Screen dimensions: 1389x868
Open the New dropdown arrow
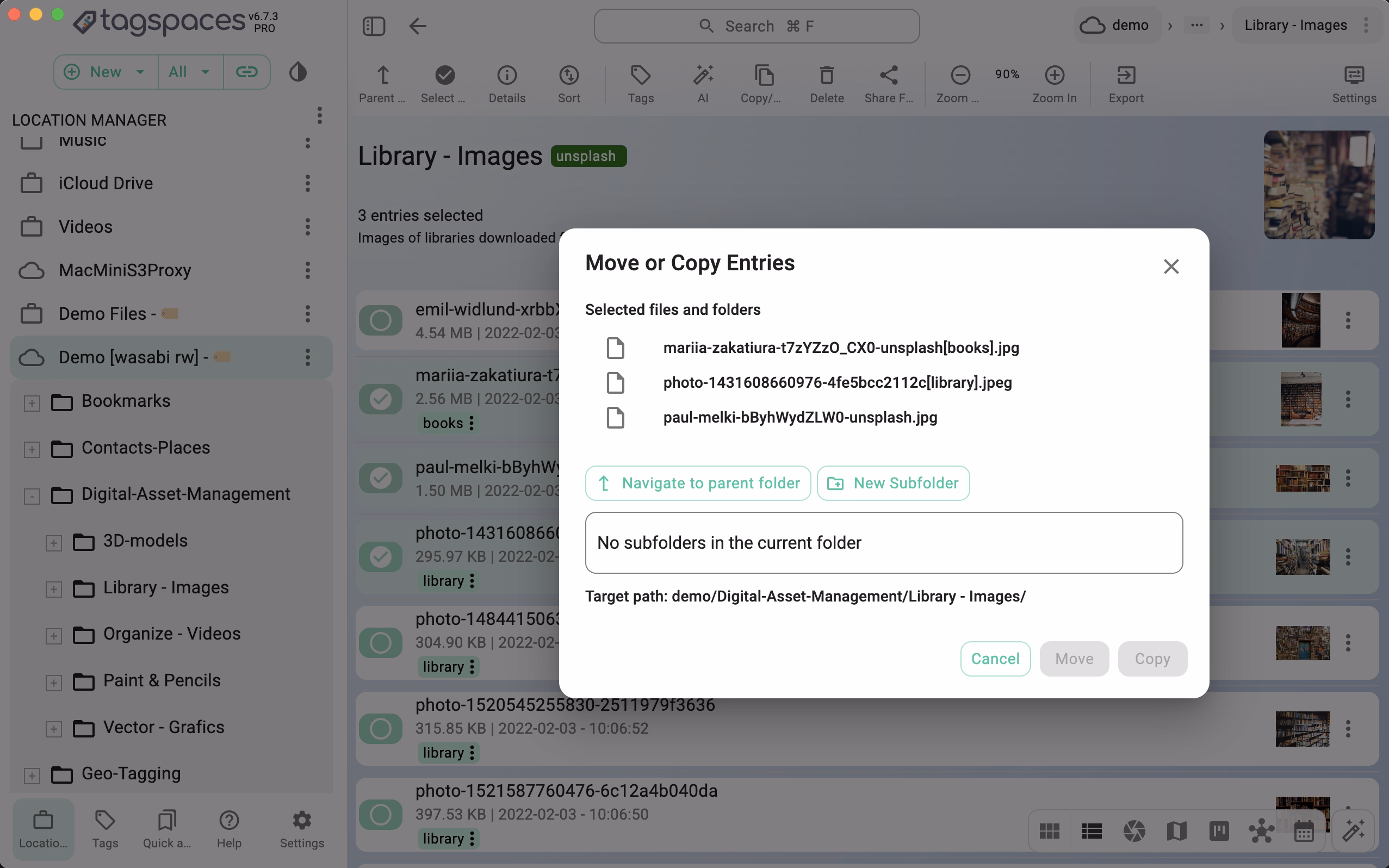[140, 72]
